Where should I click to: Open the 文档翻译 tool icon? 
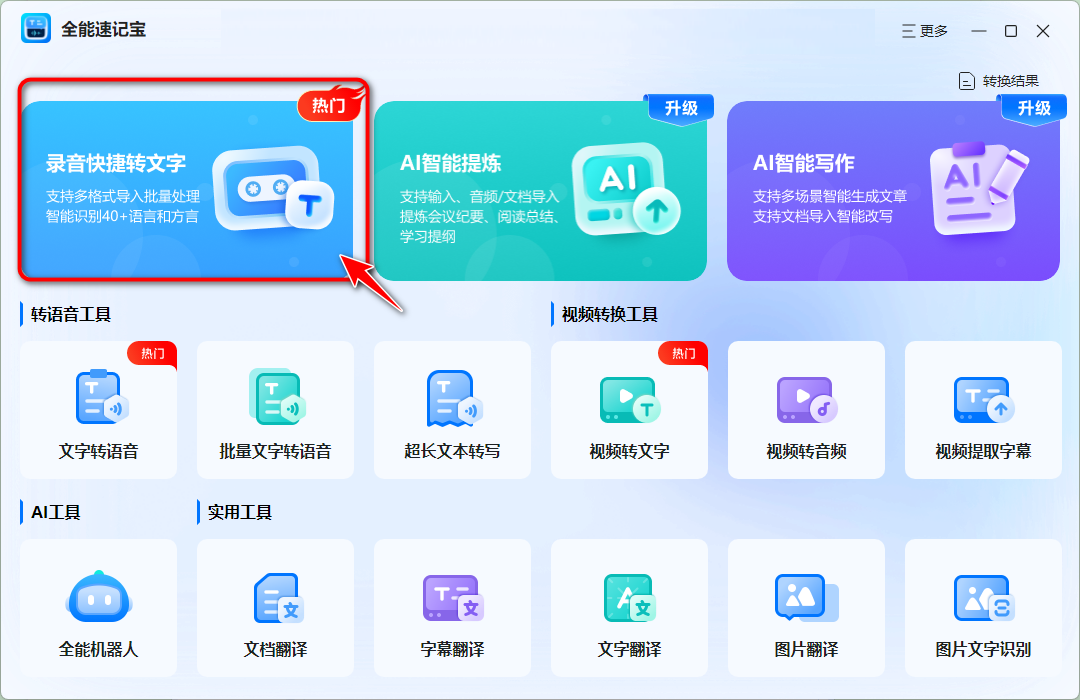pyautogui.click(x=278, y=597)
